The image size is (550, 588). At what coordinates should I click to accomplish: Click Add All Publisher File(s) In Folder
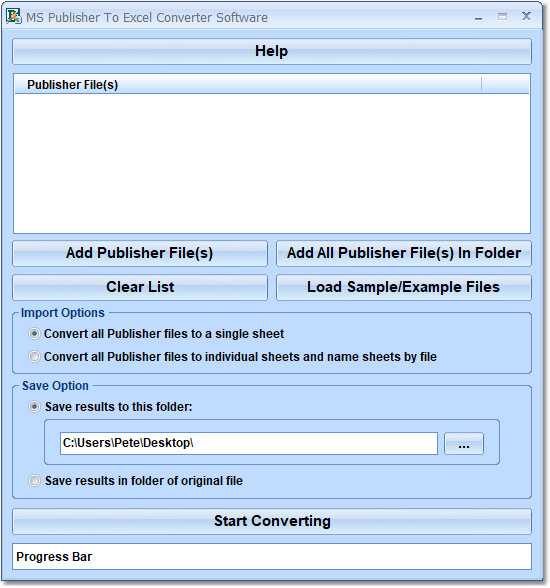(404, 254)
